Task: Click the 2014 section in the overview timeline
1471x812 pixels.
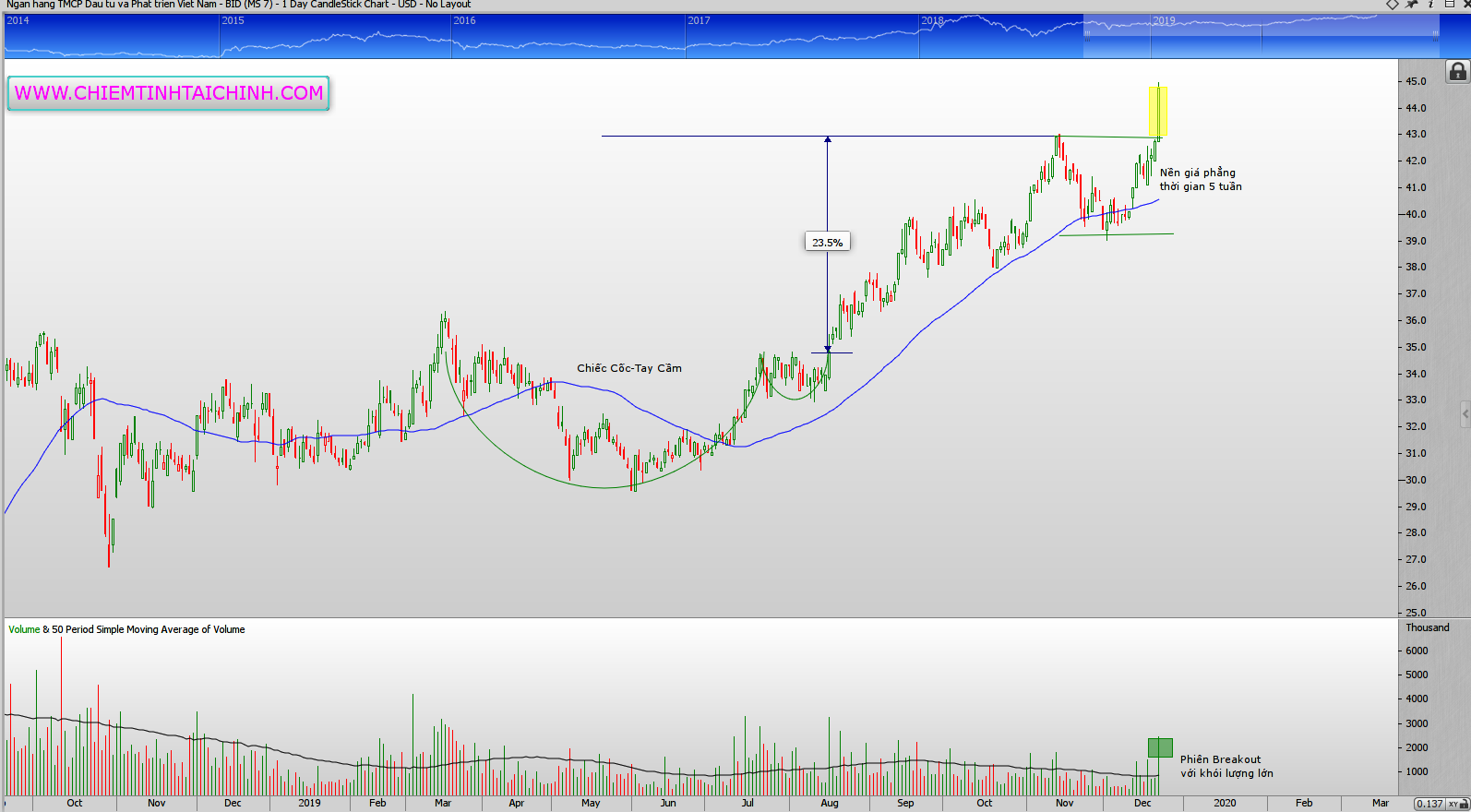Action: [x=111, y=37]
